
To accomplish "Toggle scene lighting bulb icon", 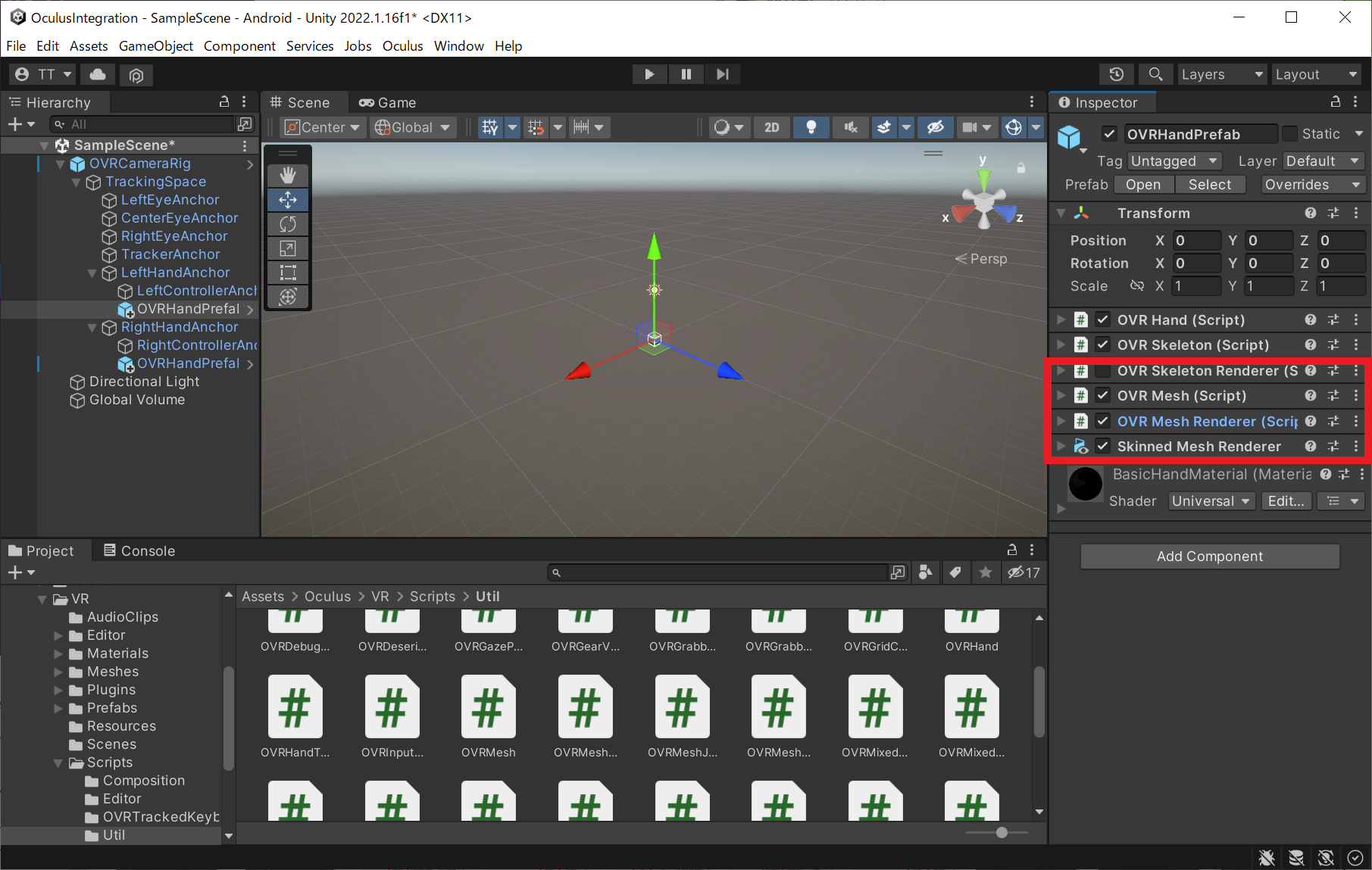I will [811, 127].
